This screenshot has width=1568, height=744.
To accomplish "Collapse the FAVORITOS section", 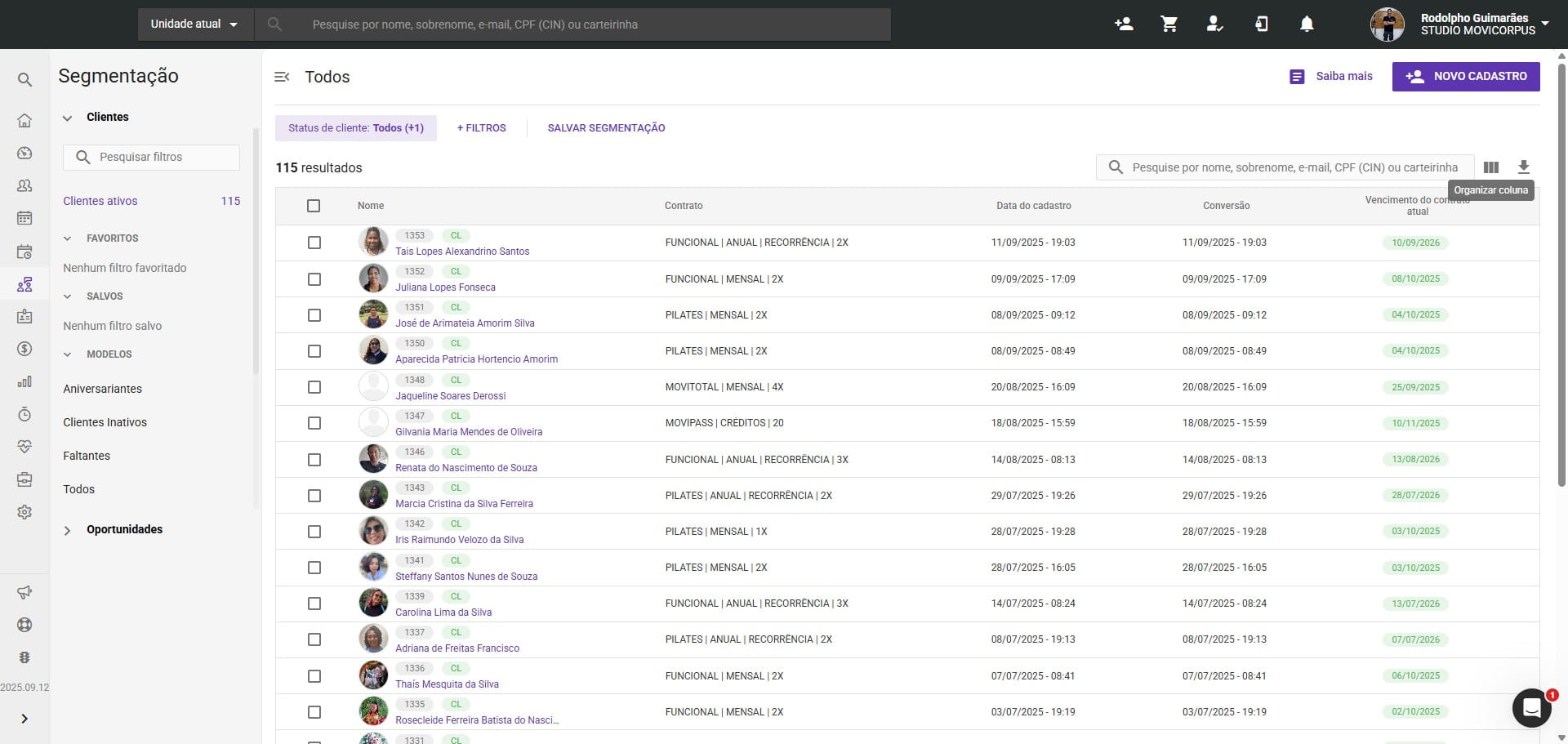I will pos(68,238).
